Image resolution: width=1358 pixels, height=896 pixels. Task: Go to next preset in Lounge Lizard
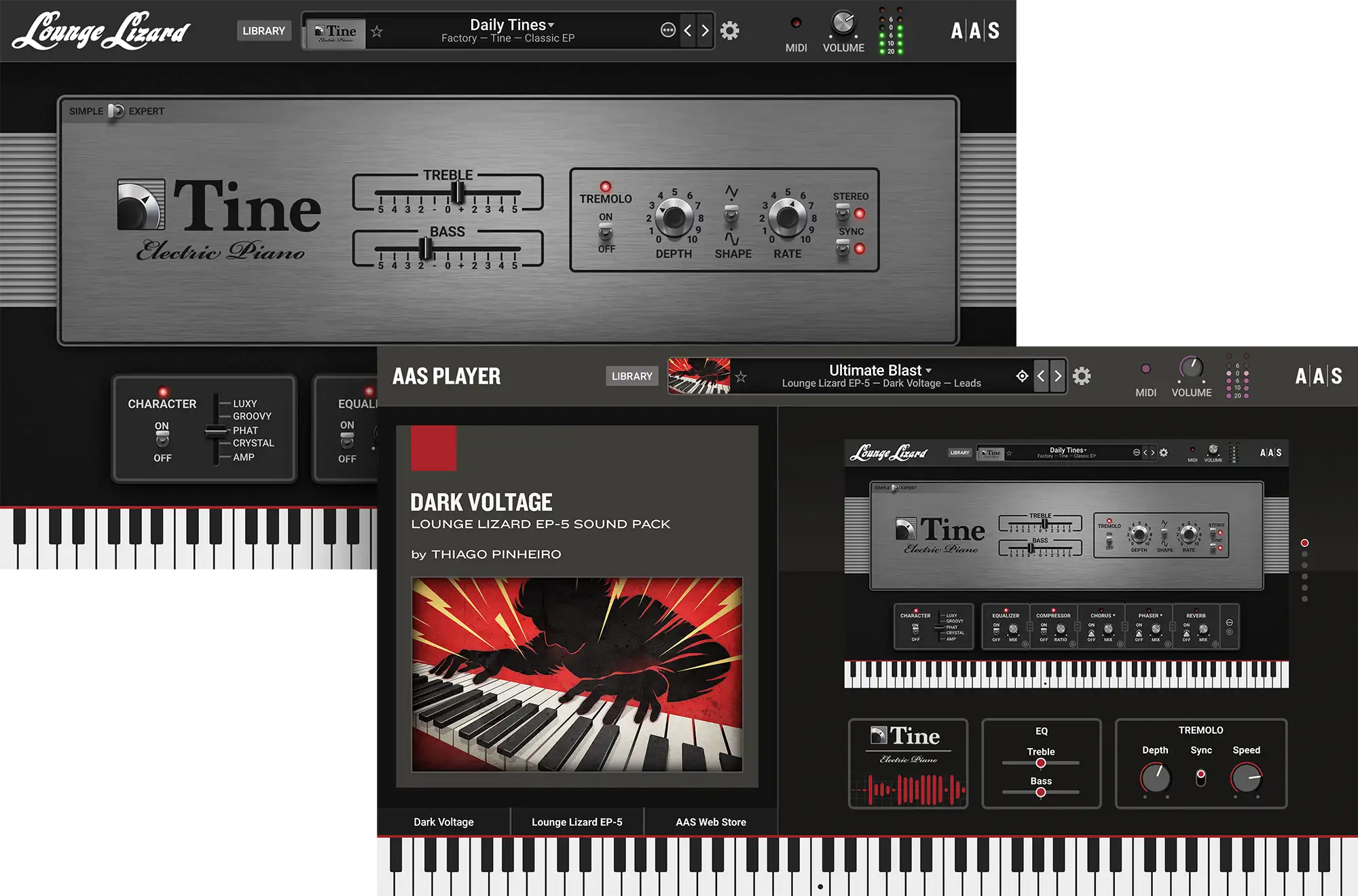coord(705,31)
